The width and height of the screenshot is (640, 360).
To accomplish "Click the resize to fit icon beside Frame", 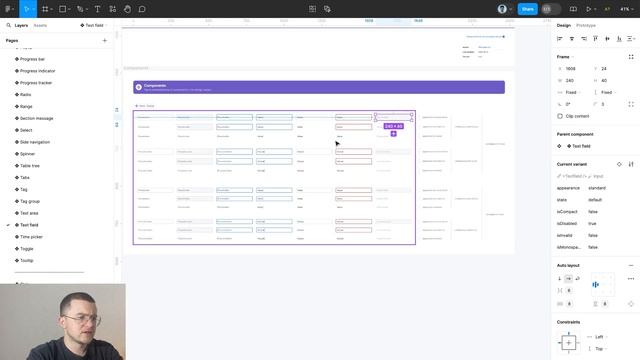I will pyautogui.click(x=631, y=57).
